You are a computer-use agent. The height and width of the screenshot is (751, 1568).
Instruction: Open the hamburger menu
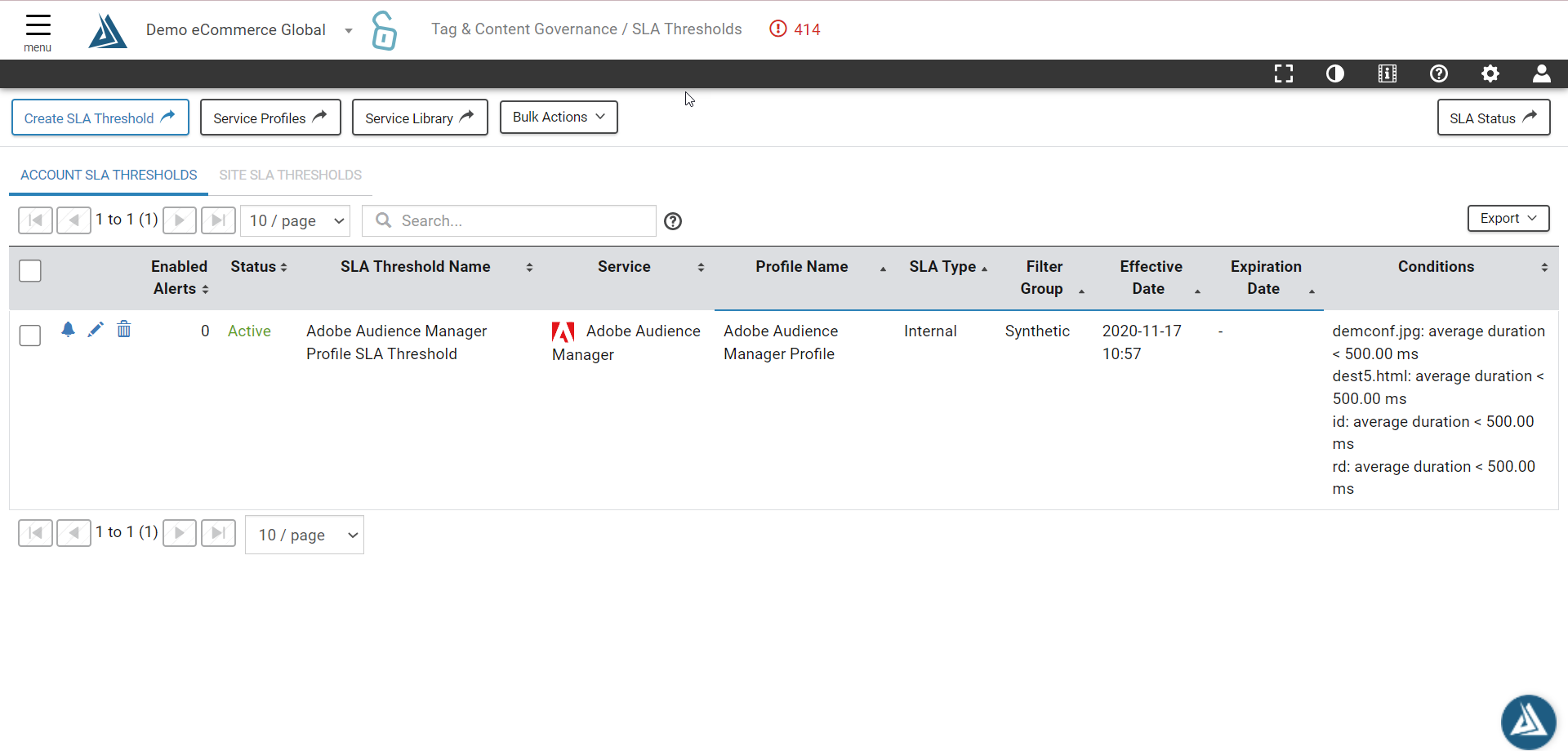[x=38, y=33]
